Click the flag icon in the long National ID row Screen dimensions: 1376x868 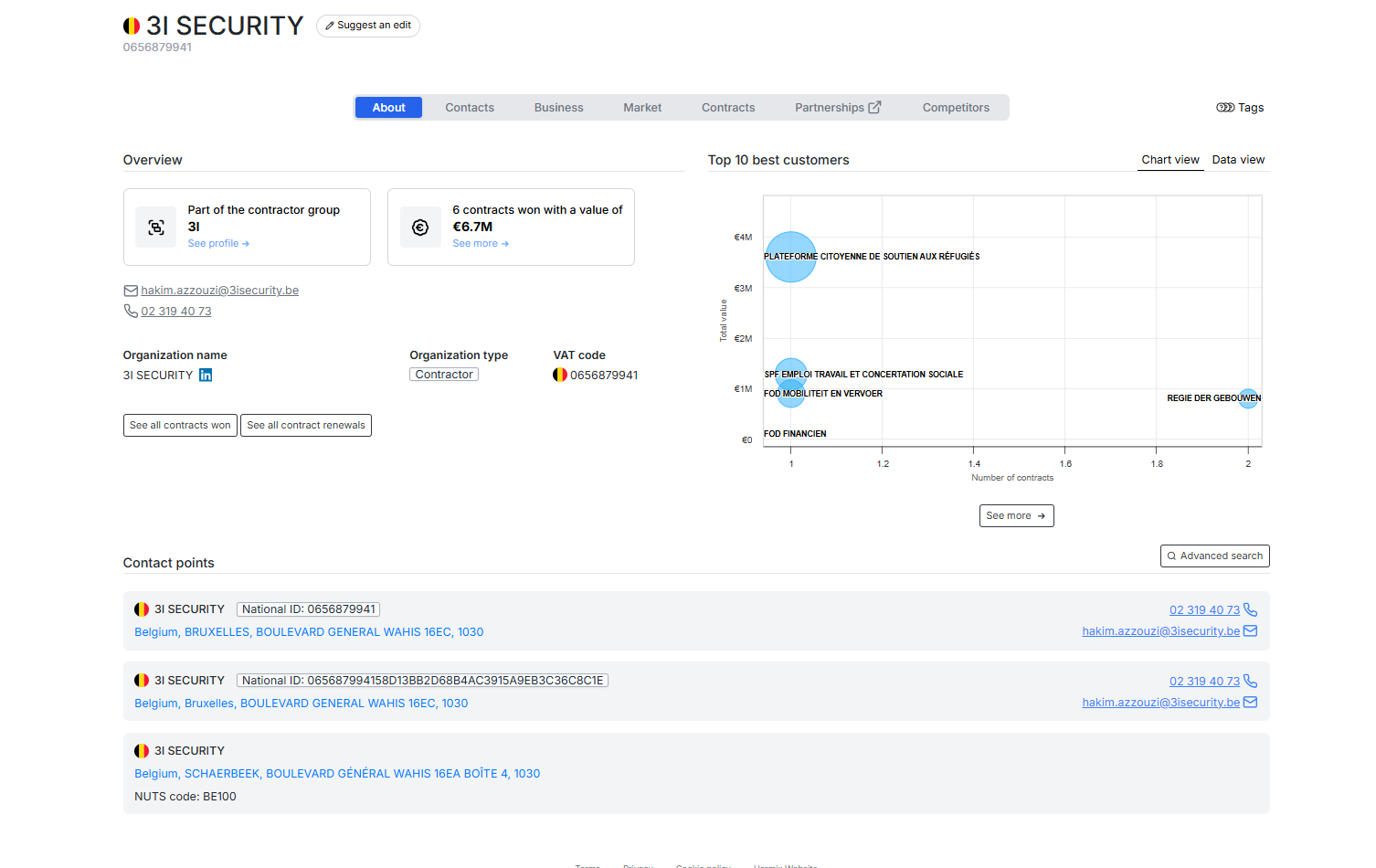(142, 681)
